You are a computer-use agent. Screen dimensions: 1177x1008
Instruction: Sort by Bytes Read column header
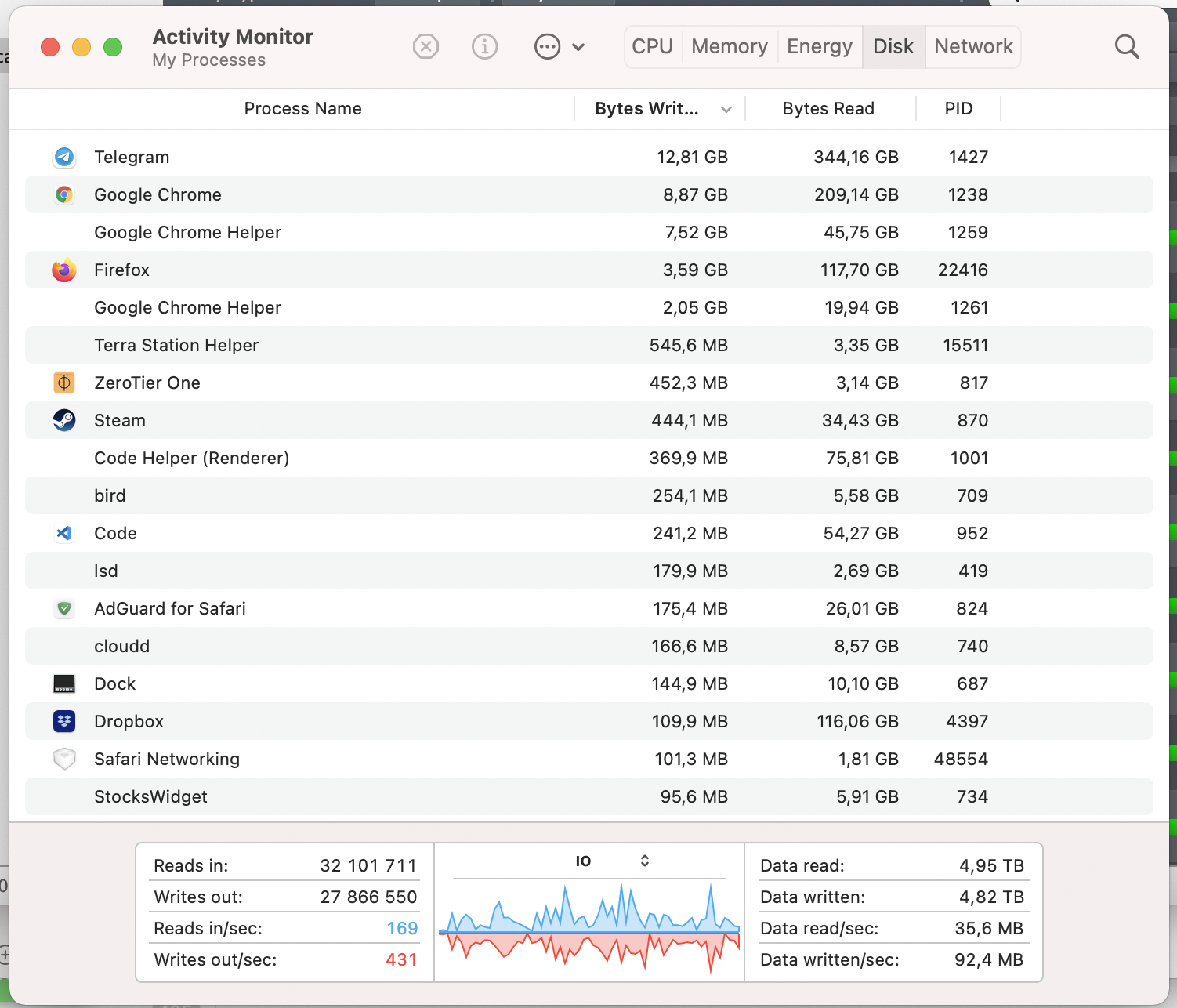[828, 109]
